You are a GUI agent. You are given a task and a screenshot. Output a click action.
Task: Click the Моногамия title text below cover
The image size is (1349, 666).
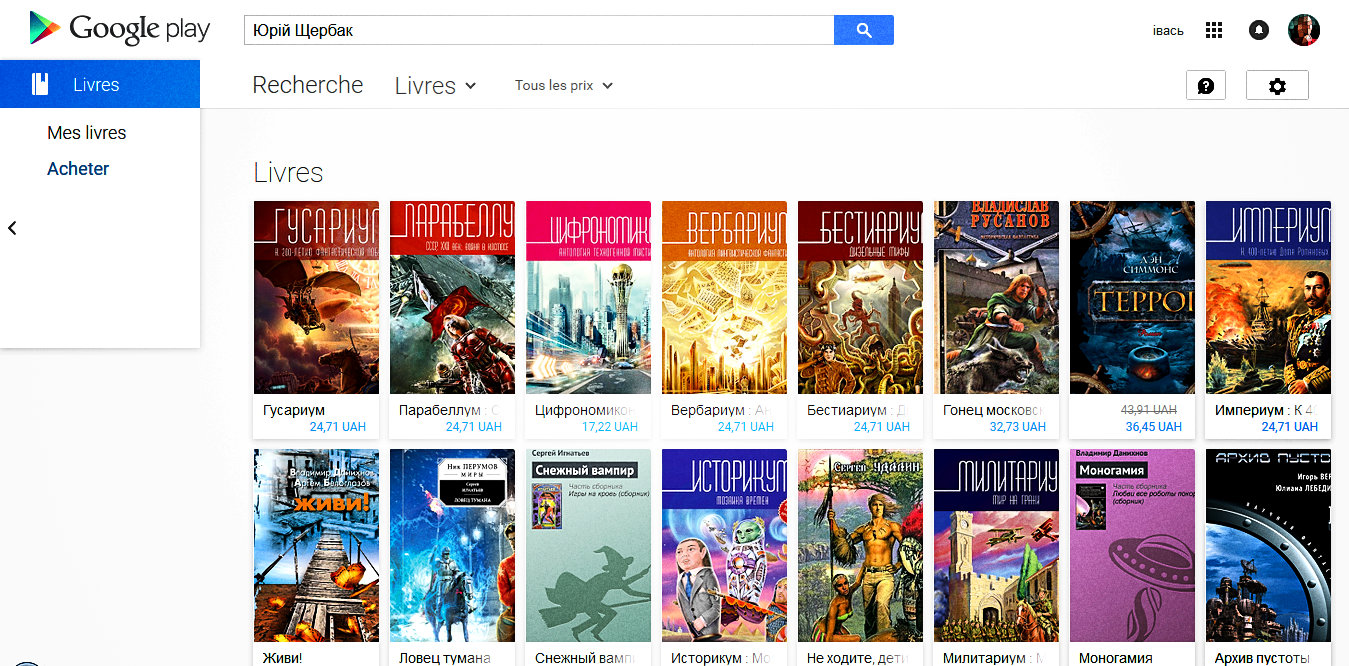click(x=1115, y=658)
